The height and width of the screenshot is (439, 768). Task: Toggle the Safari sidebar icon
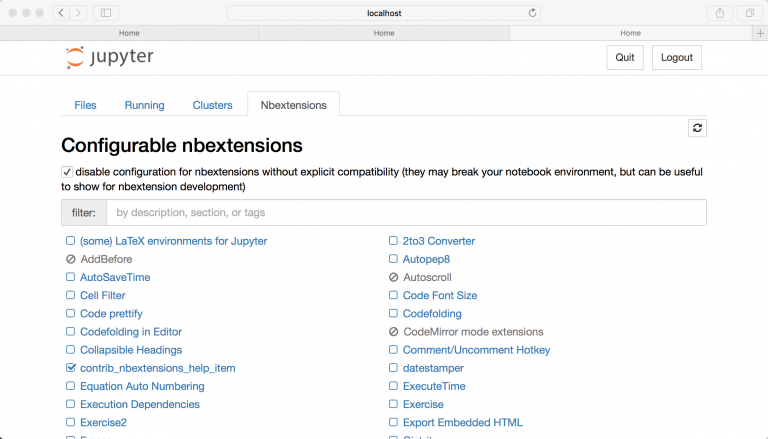tap(106, 13)
